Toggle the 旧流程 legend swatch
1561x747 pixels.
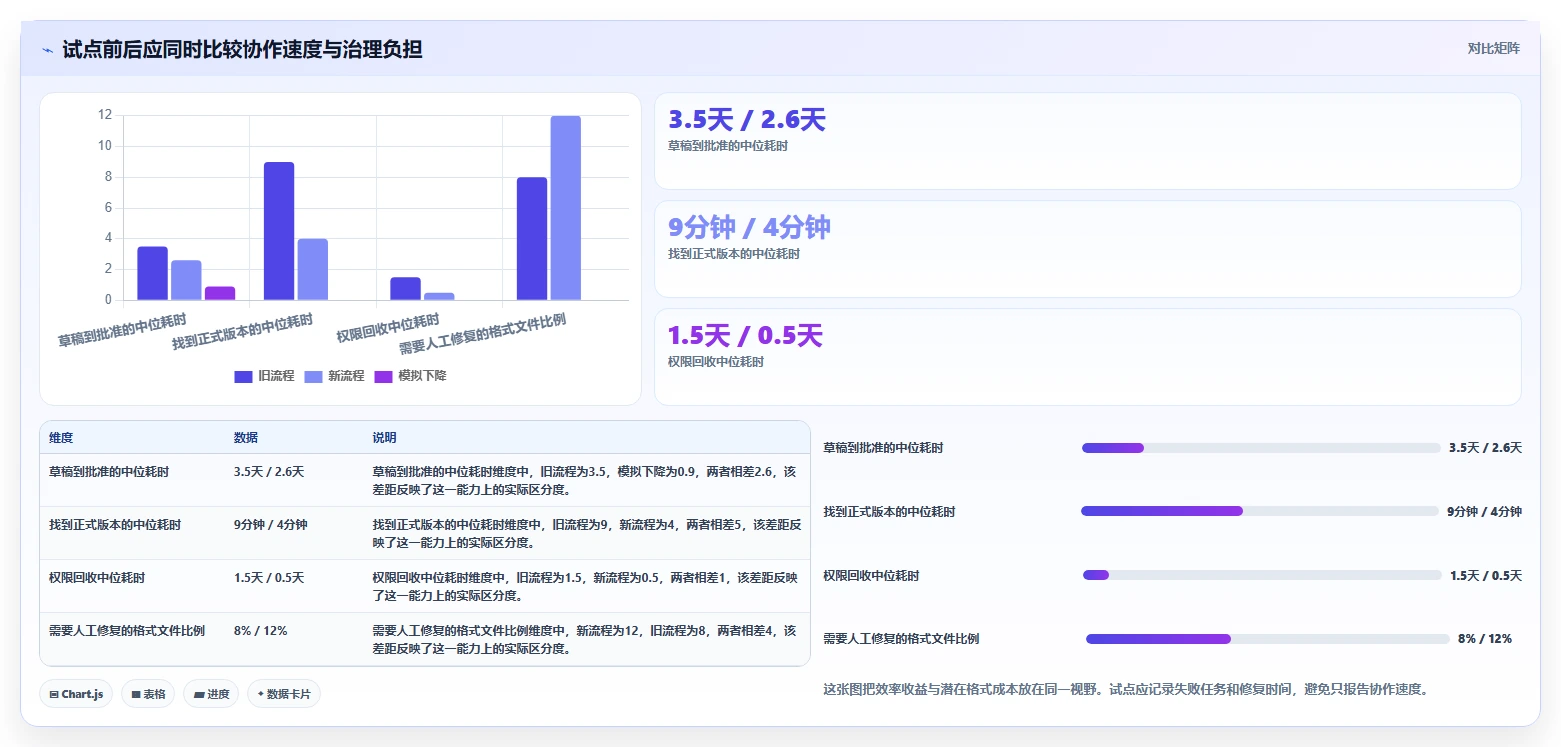point(243,376)
